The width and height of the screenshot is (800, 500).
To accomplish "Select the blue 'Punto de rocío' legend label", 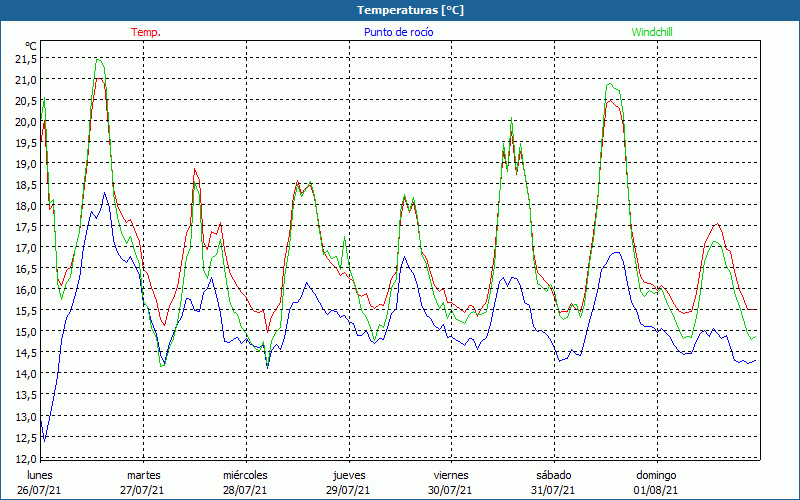I will coord(398,32).
